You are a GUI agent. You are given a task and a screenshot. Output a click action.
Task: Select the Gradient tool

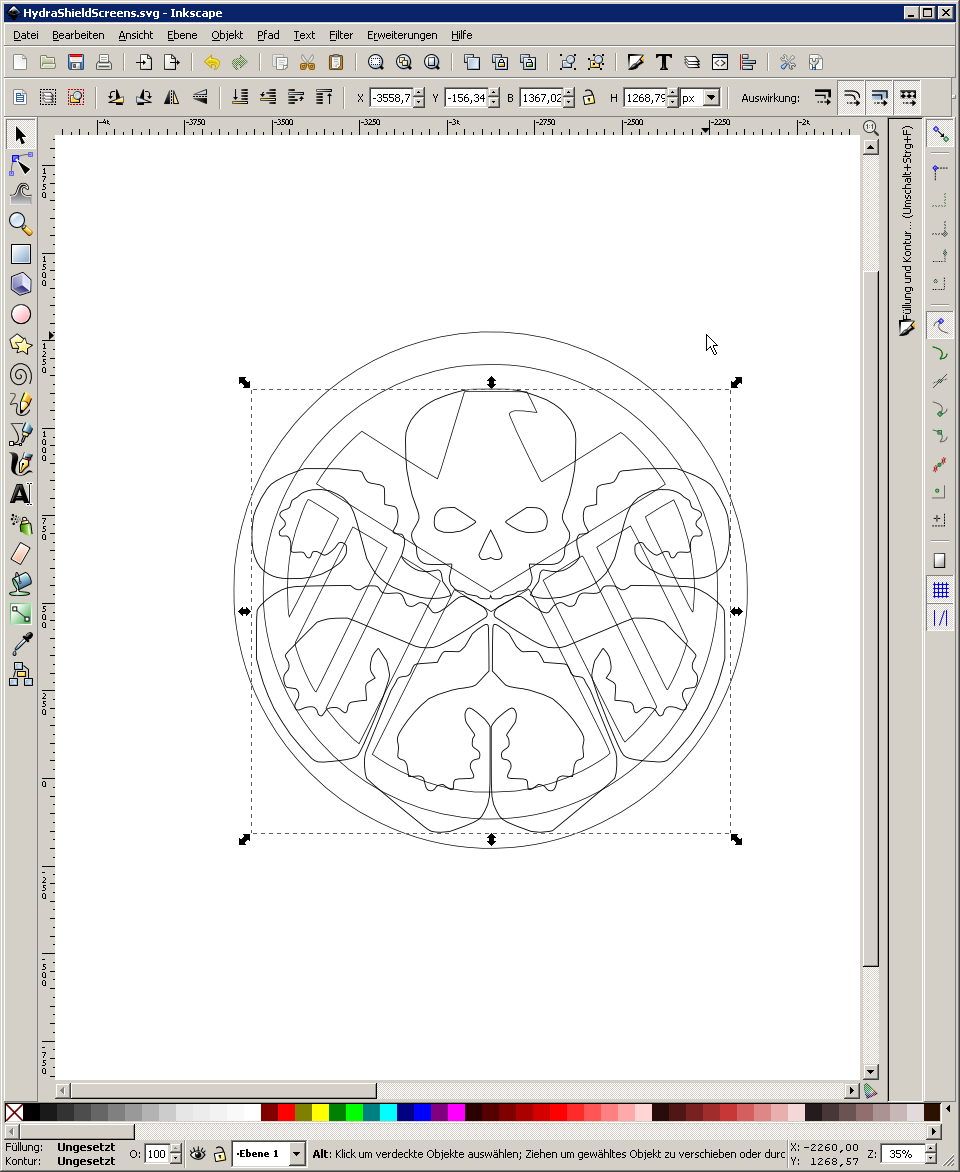pyautogui.click(x=20, y=614)
